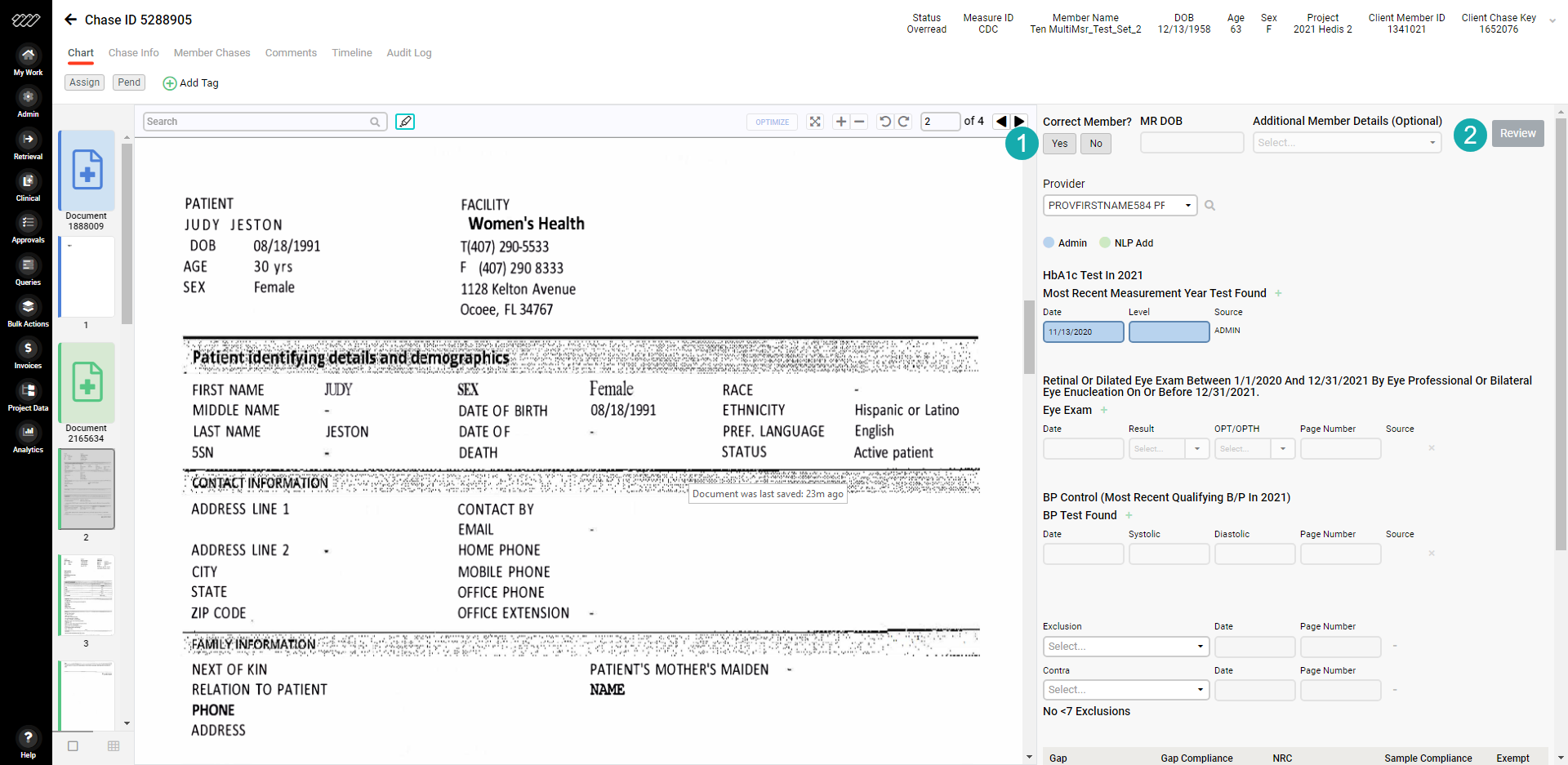This screenshot has height=765, width=1568.
Task: Expand the document viewer to fullscreen
Action: pos(815,122)
